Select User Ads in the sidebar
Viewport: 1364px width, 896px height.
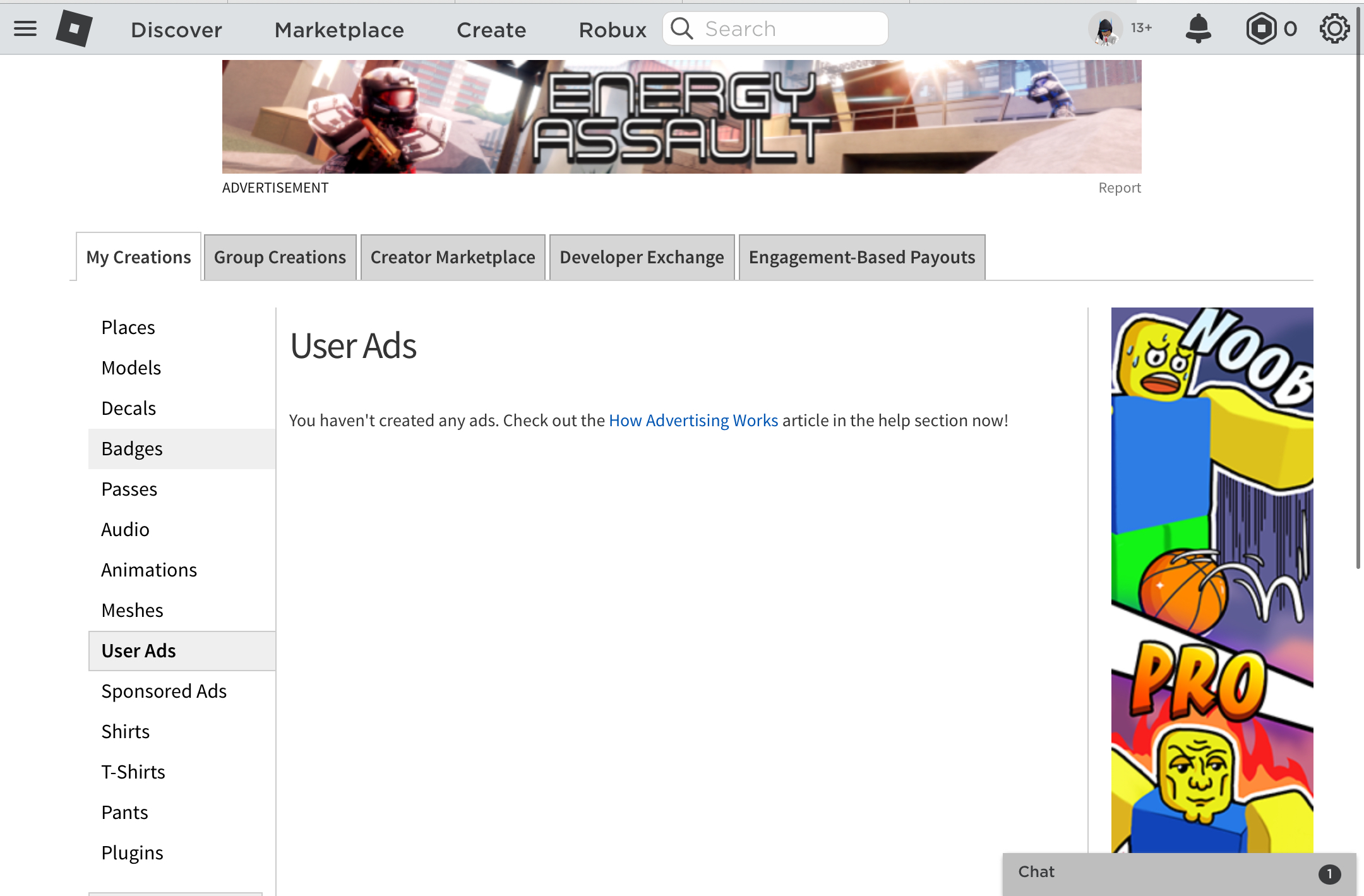(182, 651)
